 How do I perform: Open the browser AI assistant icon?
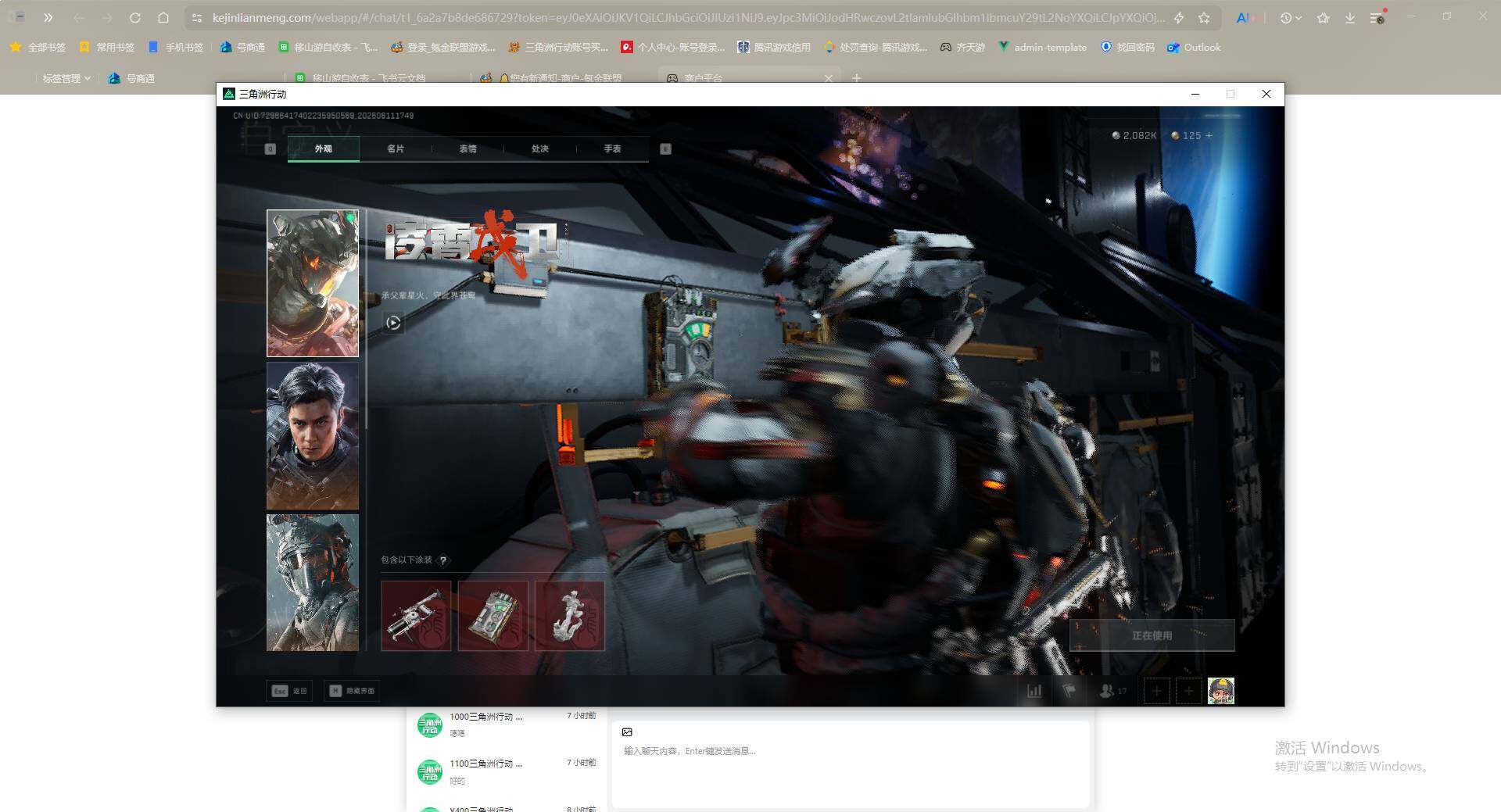(1243, 17)
